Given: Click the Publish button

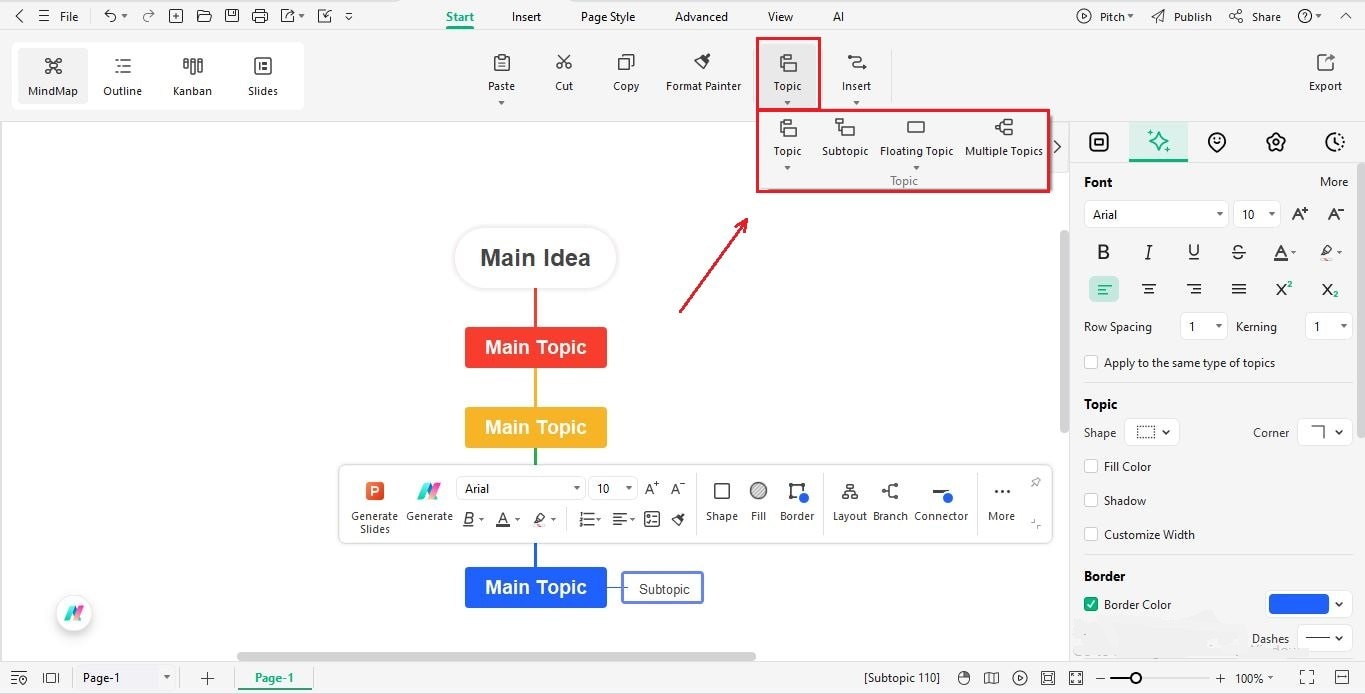Looking at the screenshot, I should click(1190, 16).
